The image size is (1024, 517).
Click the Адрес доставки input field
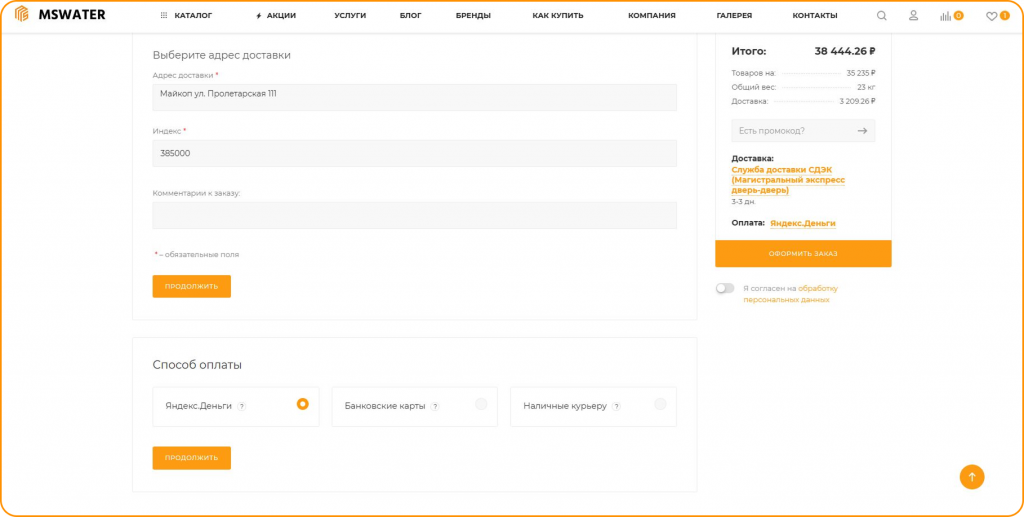(415, 97)
